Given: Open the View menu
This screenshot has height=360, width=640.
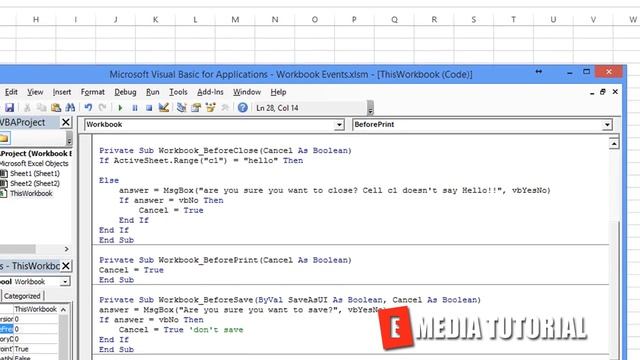Looking at the screenshot, I should coord(35,92).
